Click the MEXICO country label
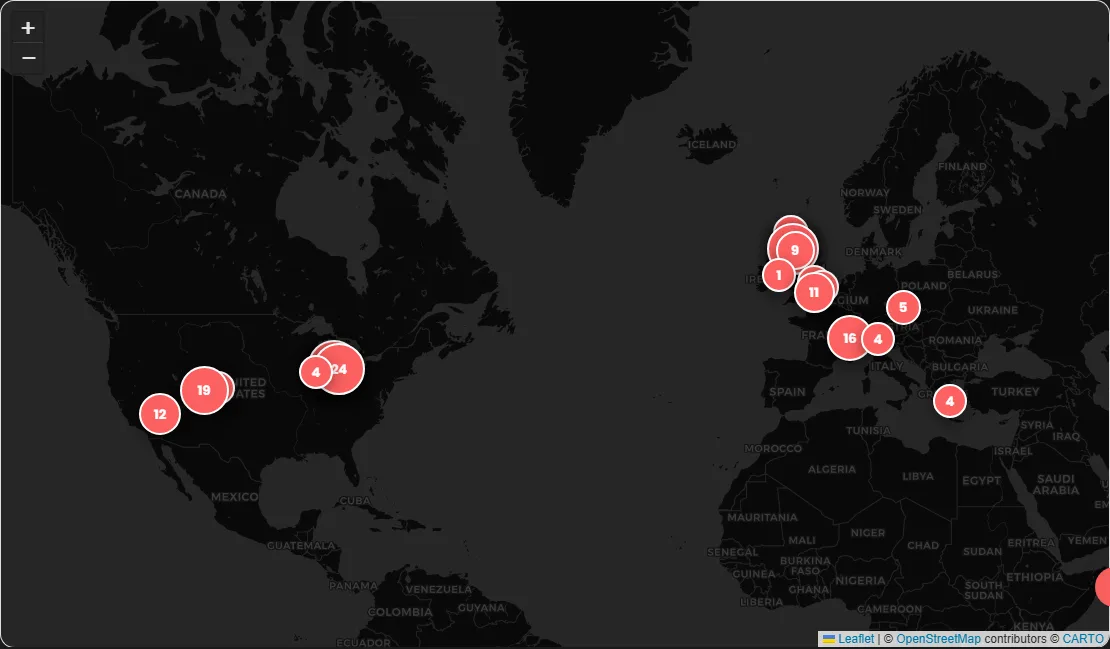 (234, 497)
